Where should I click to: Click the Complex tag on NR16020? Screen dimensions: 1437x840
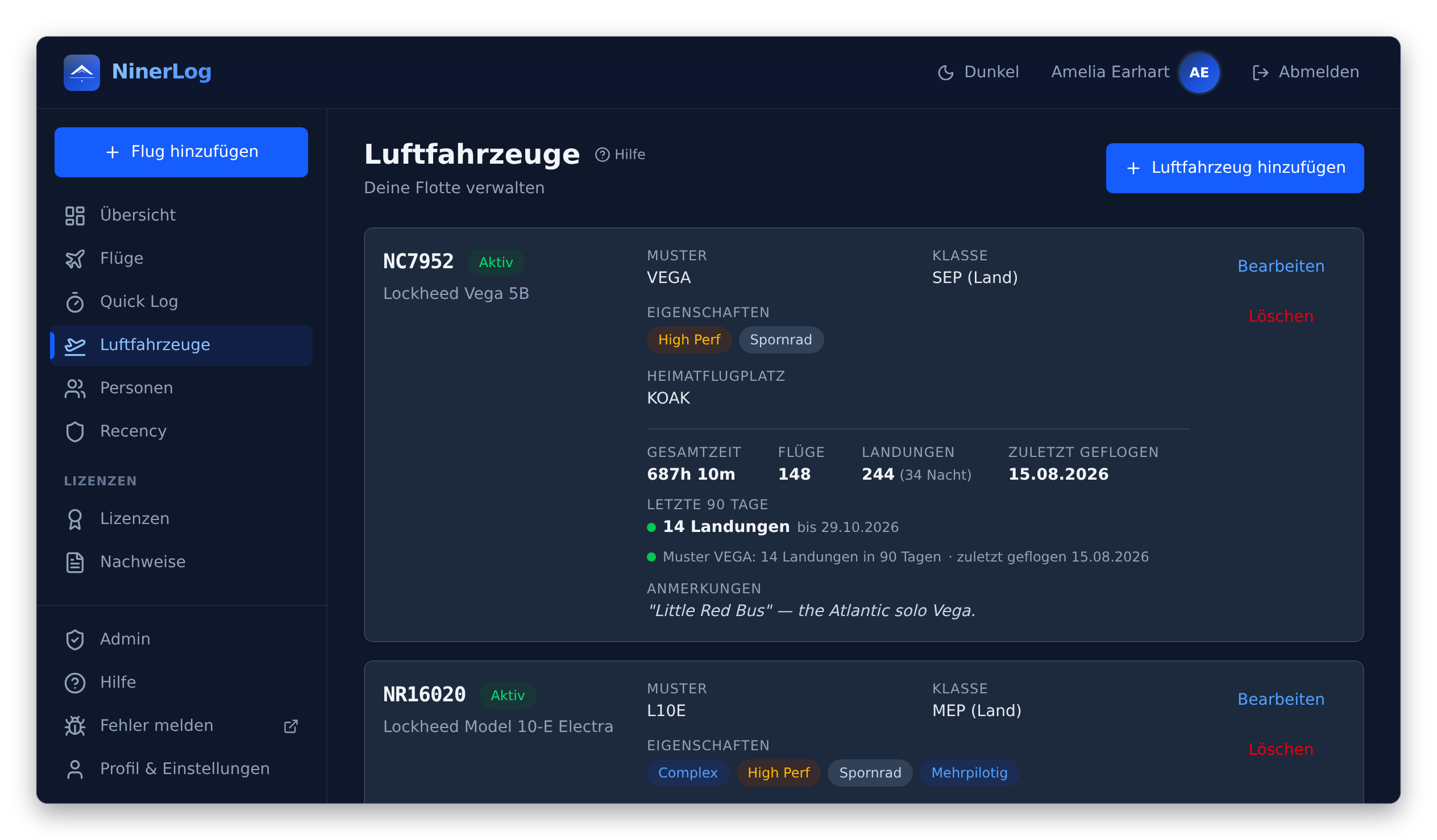tap(688, 774)
